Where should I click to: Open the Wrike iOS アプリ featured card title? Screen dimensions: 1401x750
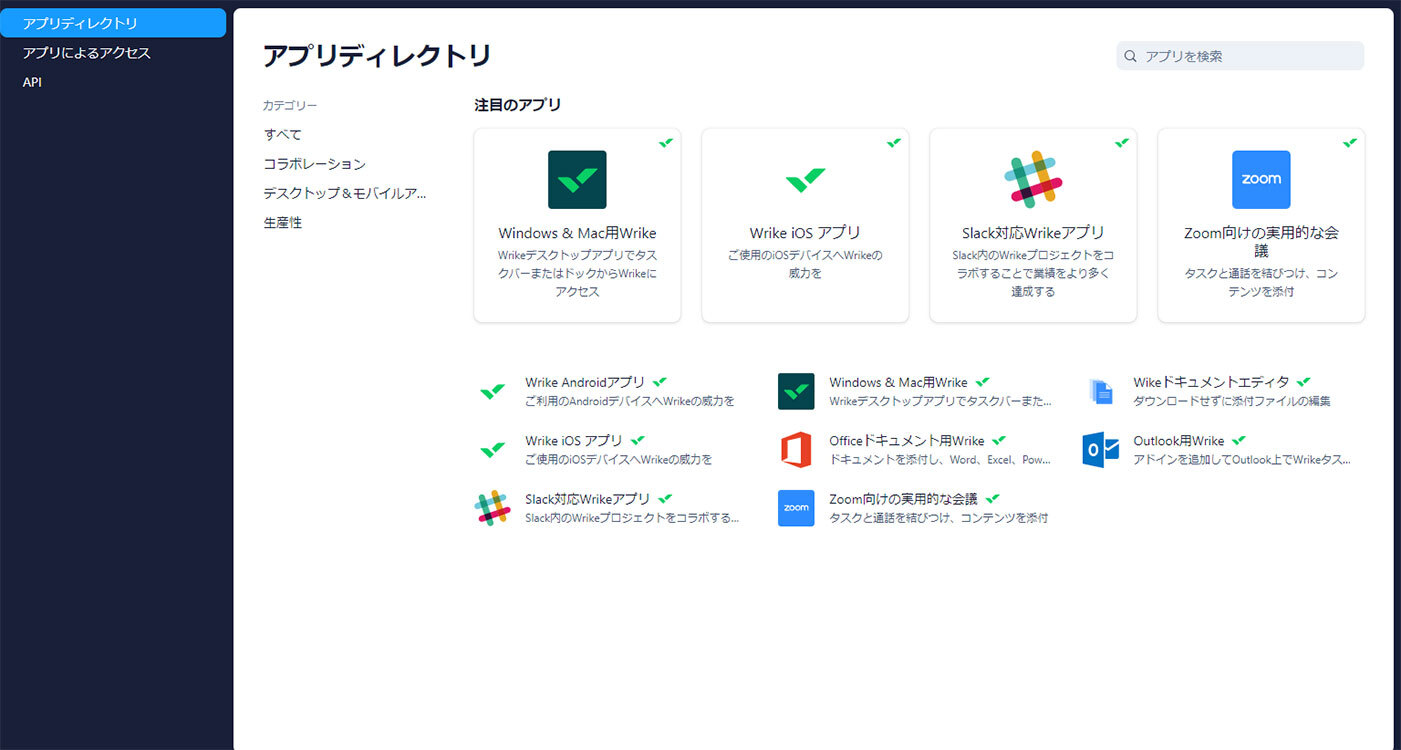tap(805, 233)
